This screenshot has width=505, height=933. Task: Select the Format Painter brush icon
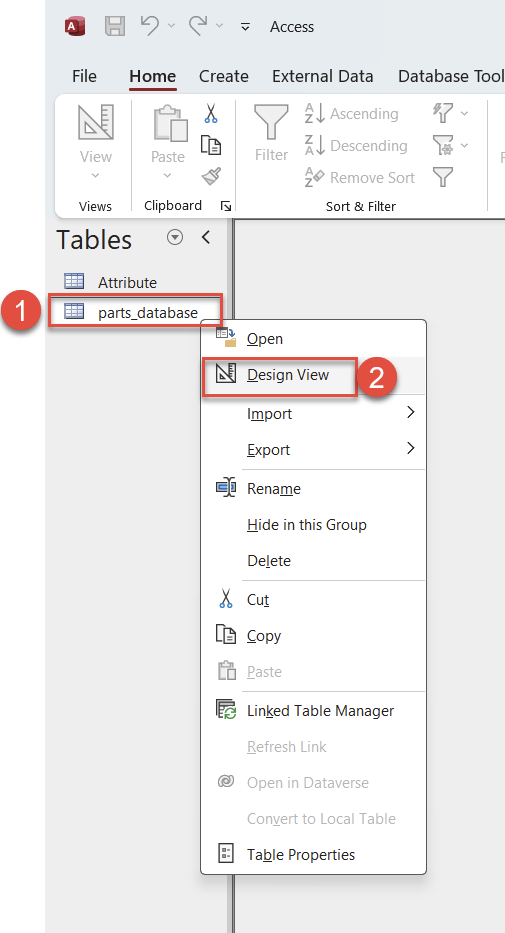211,177
